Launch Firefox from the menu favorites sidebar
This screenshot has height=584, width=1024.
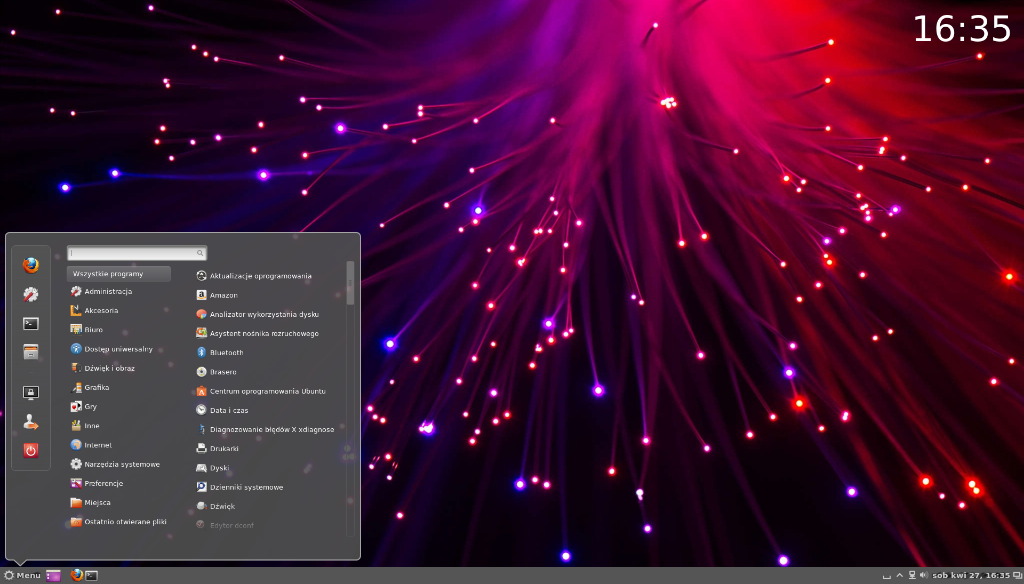tap(31, 265)
